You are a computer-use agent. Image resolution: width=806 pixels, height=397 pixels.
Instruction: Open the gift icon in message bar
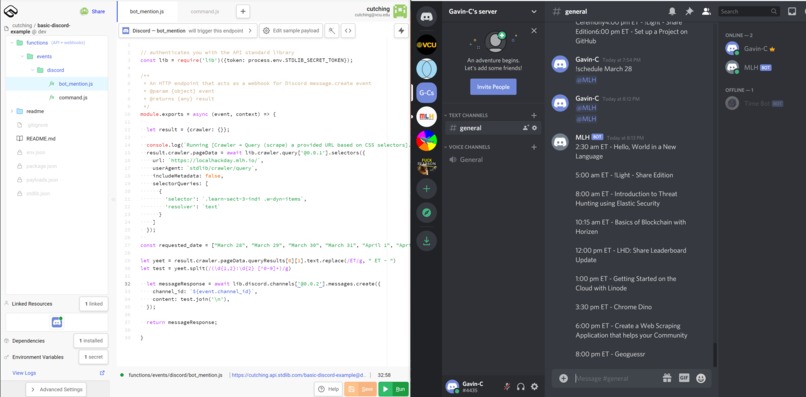(x=667, y=378)
